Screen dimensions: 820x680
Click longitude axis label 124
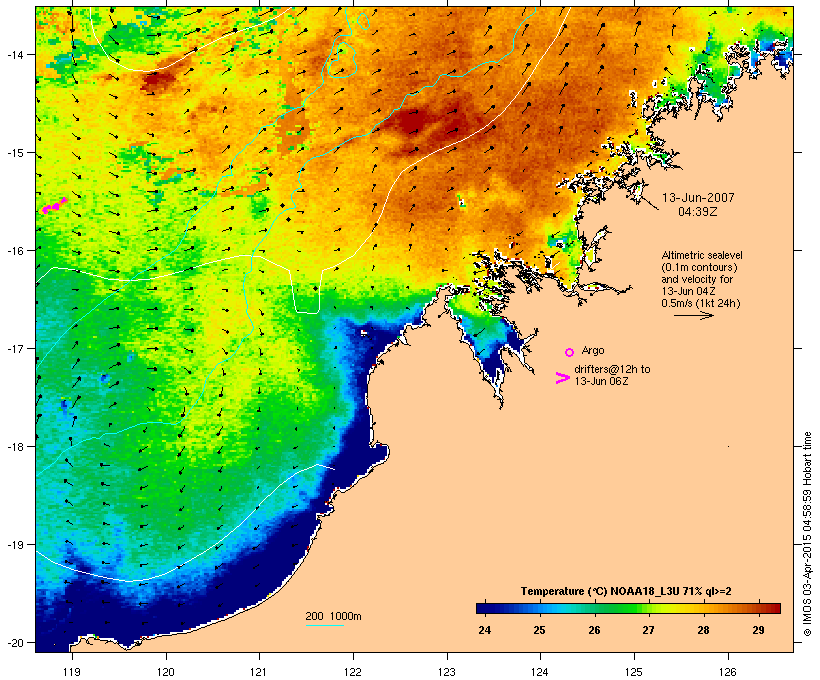click(540, 672)
